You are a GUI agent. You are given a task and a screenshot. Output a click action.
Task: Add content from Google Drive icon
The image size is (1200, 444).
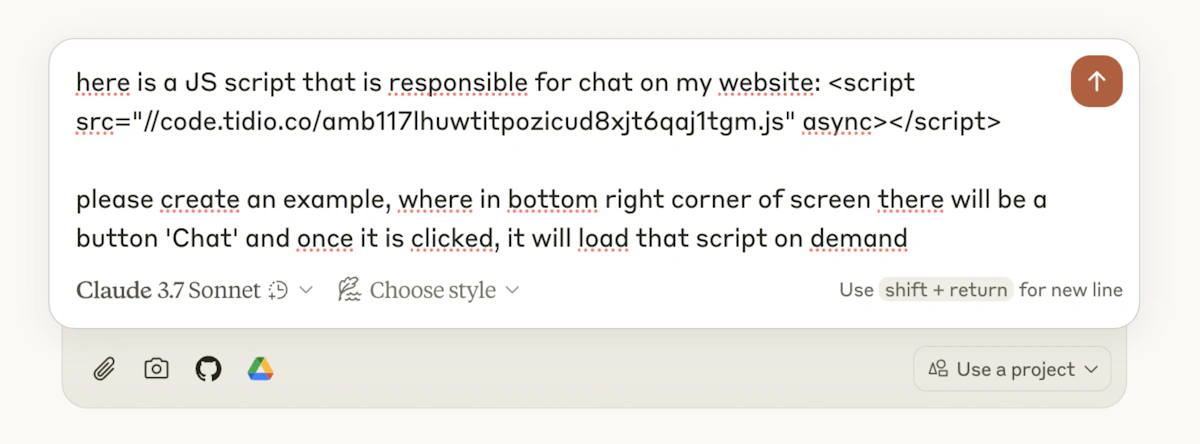point(261,369)
